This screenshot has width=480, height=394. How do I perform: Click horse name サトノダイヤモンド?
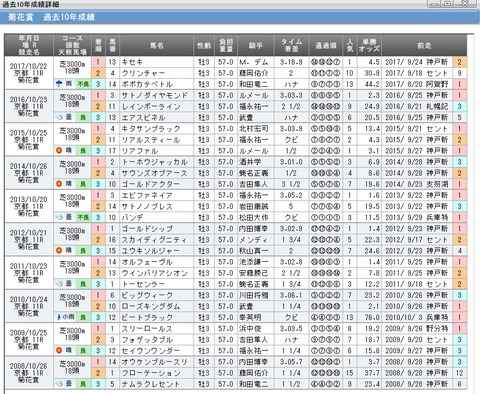(x=154, y=95)
